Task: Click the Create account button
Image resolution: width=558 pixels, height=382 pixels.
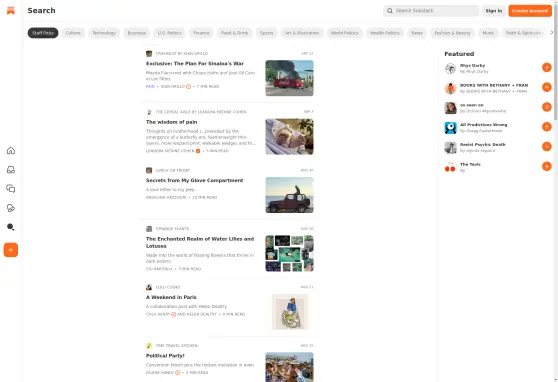Action: tap(530, 11)
